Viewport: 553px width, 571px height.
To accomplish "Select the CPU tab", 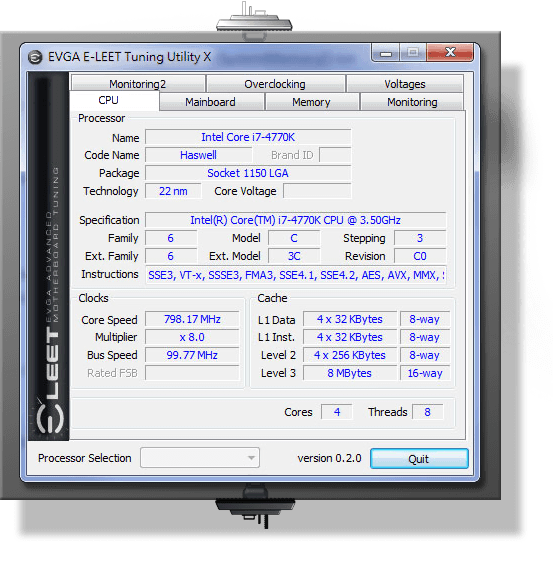I will (x=108, y=100).
